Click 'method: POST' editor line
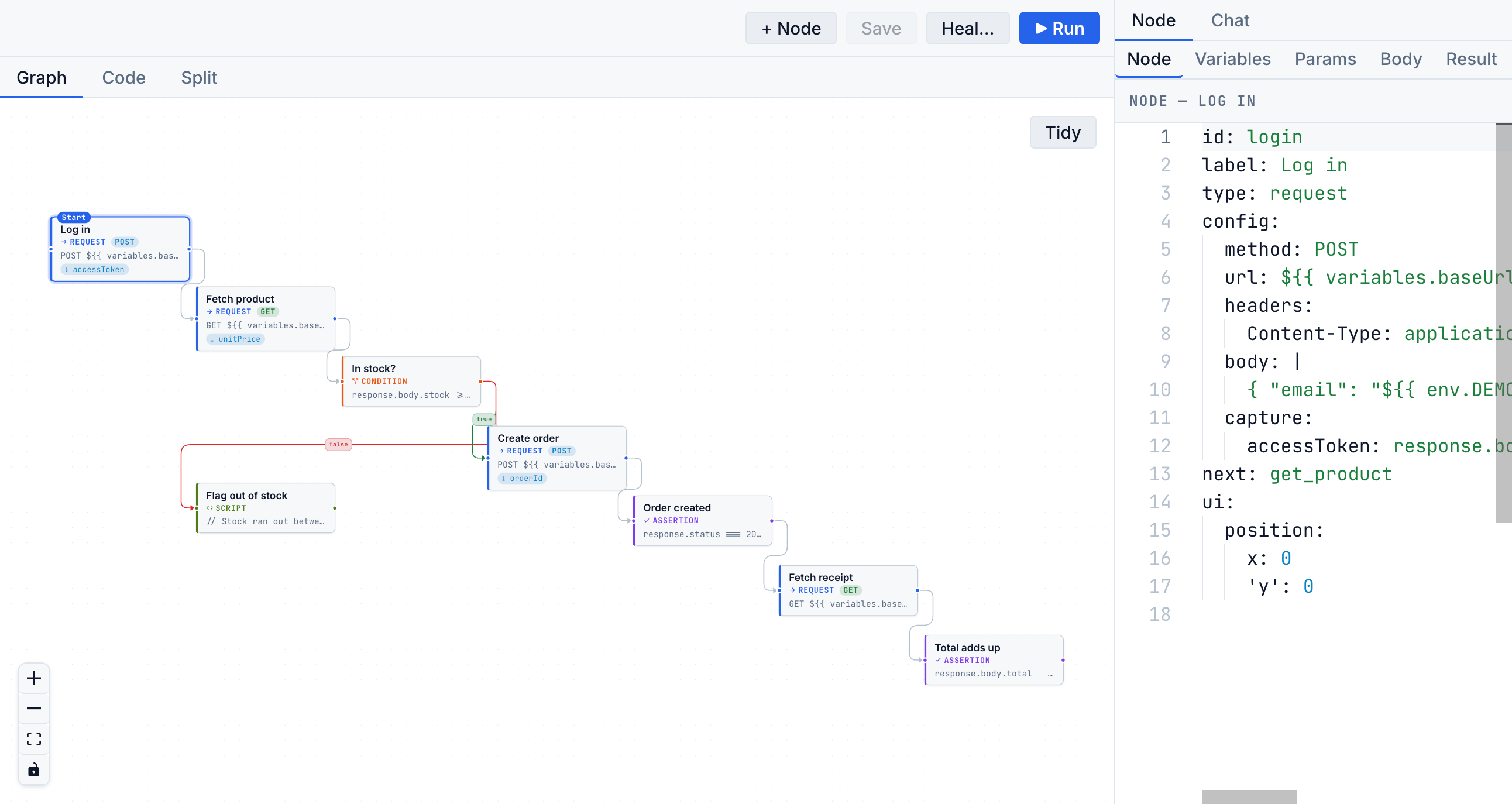This screenshot has height=804, width=1512. [1291, 249]
